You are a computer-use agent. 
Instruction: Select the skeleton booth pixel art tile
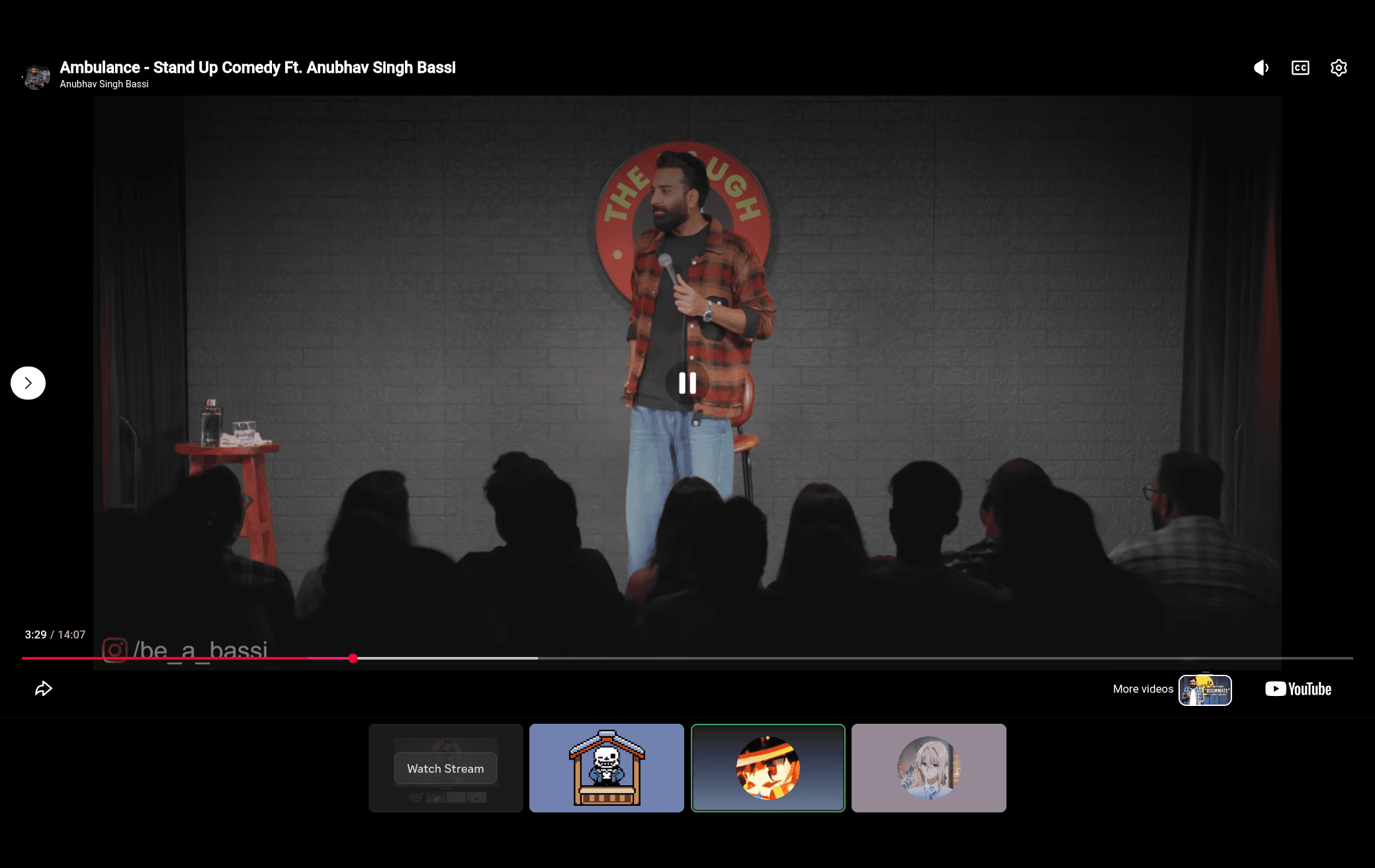pyautogui.click(x=607, y=768)
